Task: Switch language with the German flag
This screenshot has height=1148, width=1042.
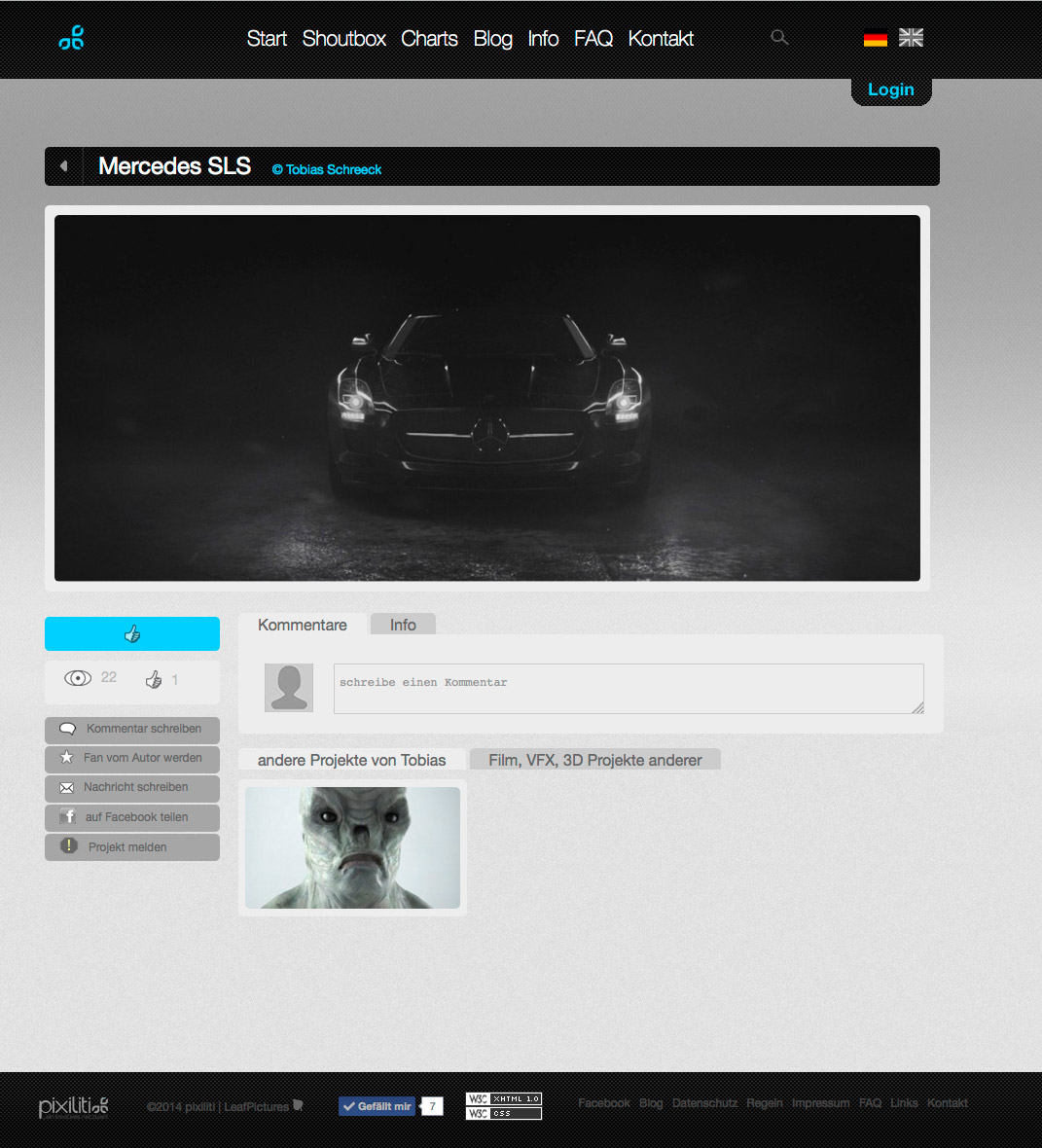Action: 875,38
